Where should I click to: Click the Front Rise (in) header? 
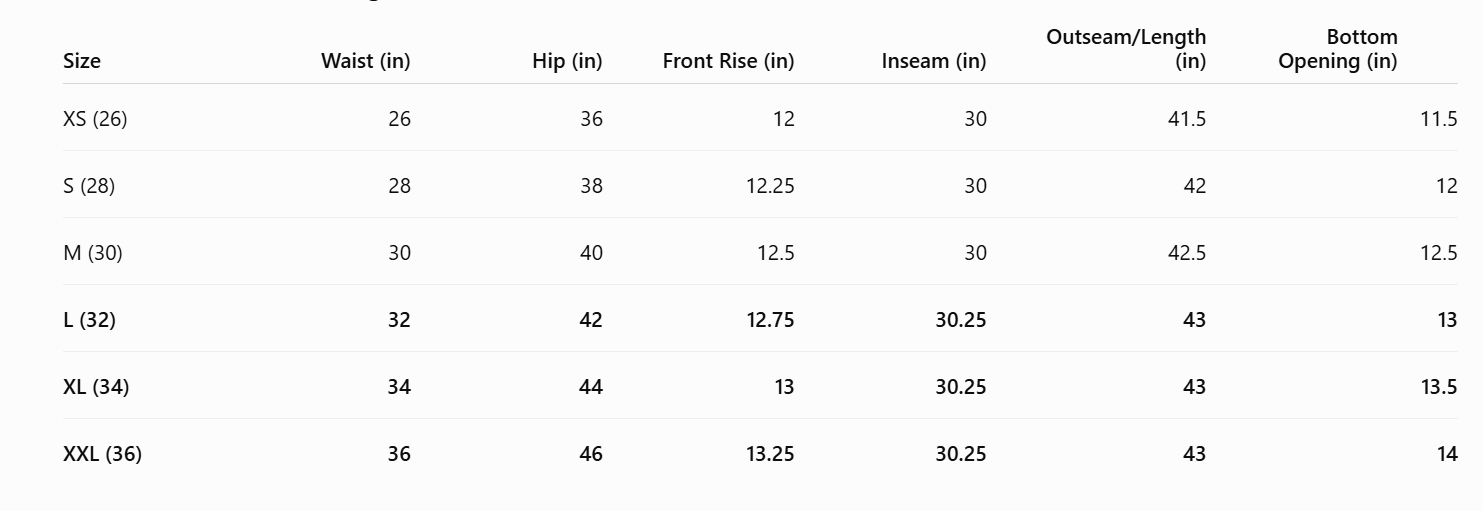coord(728,61)
